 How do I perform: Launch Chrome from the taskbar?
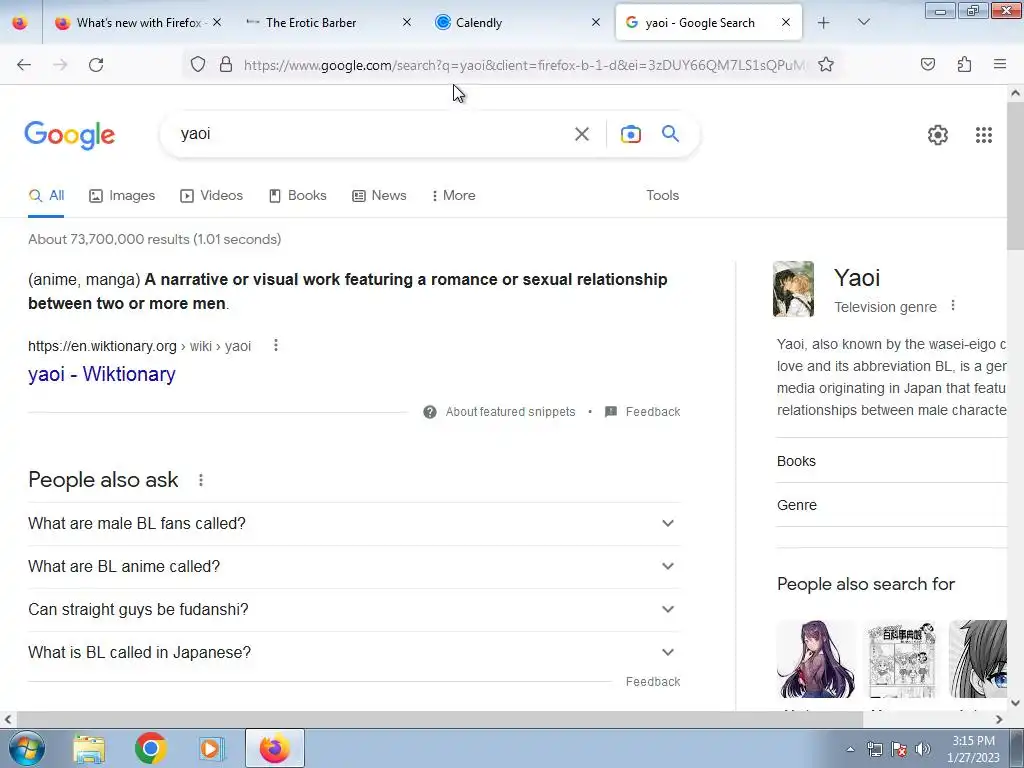coord(151,748)
